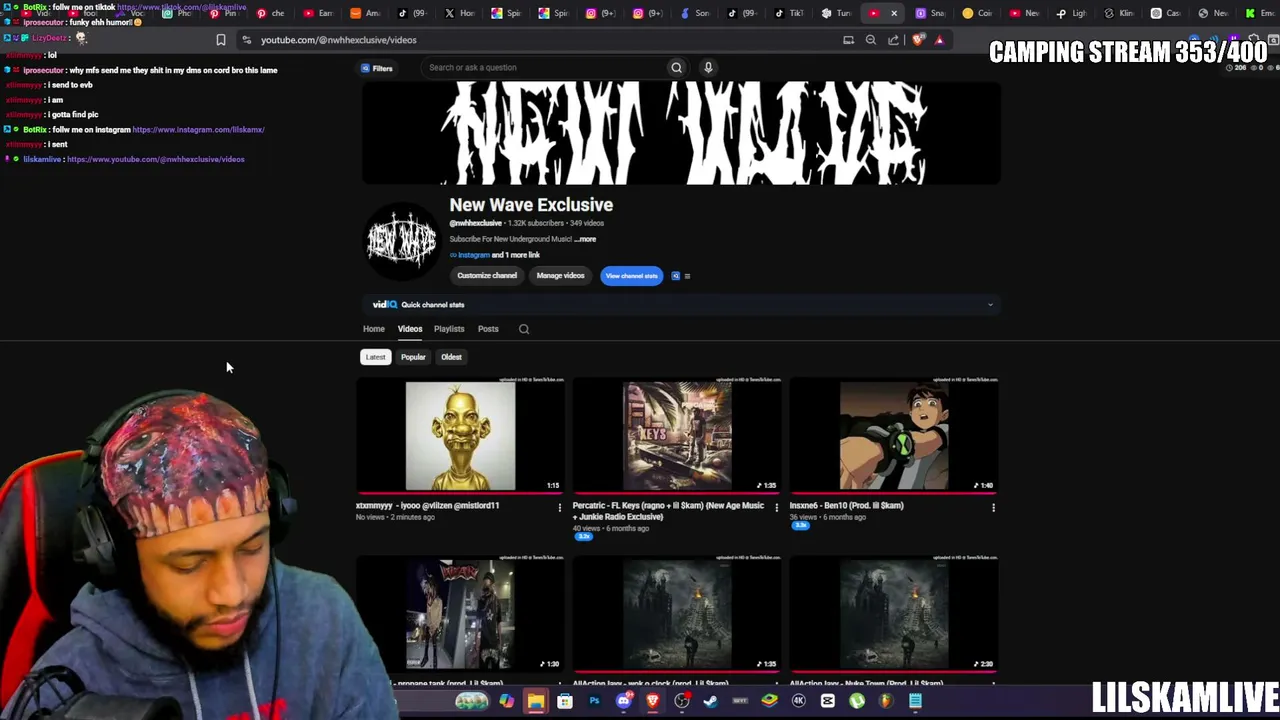
Task: Expand the vidIQ Quick channel stats panel
Action: tap(990, 305)
